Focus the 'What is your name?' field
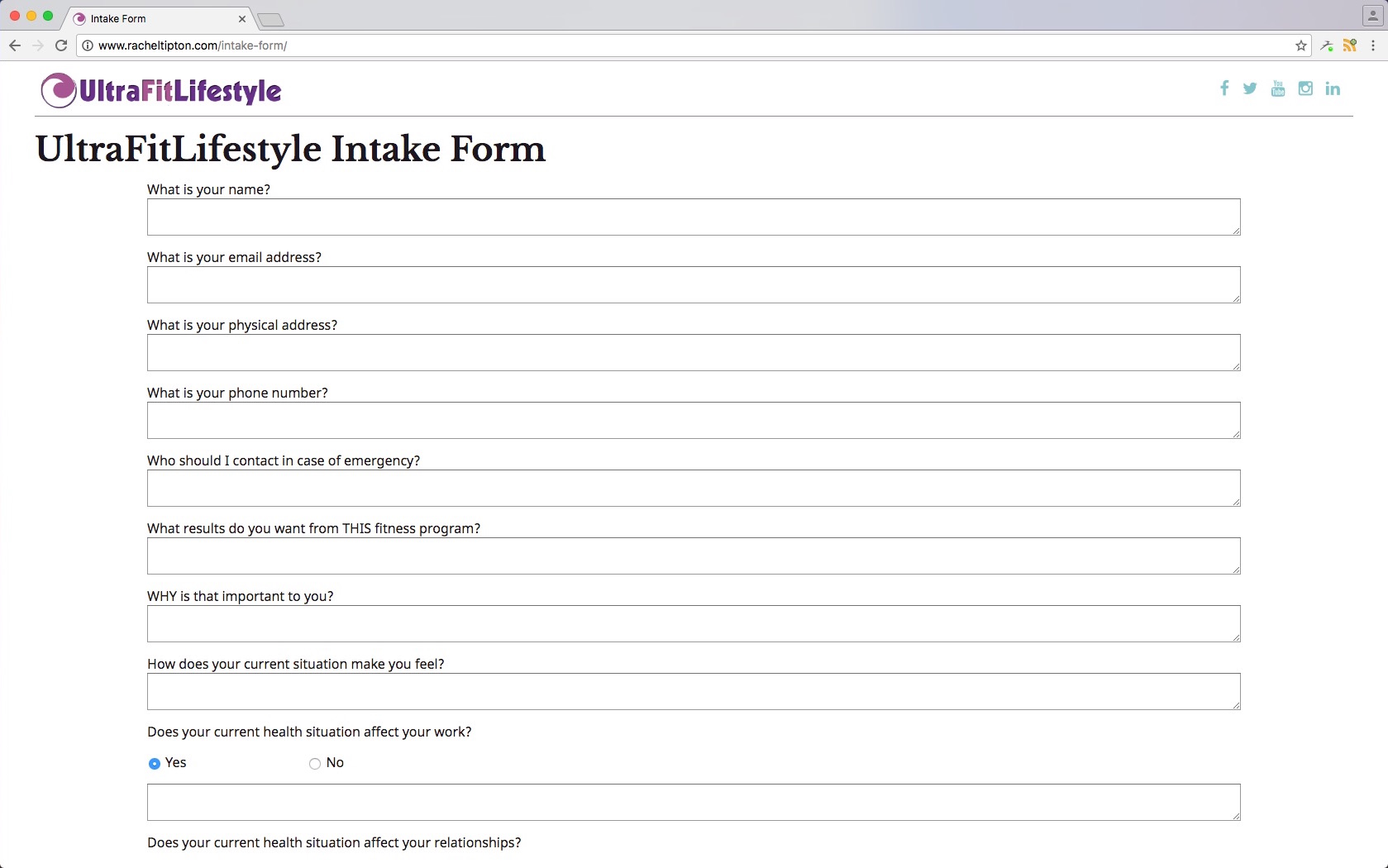Screen dimensions: 1388x868 pyautogui.click(x=694, y=217)
